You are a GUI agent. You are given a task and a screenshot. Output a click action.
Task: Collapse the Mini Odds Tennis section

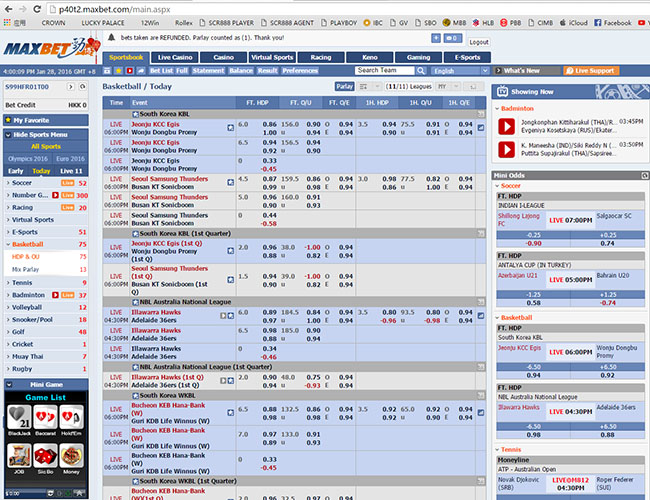[x=497, y=450]
